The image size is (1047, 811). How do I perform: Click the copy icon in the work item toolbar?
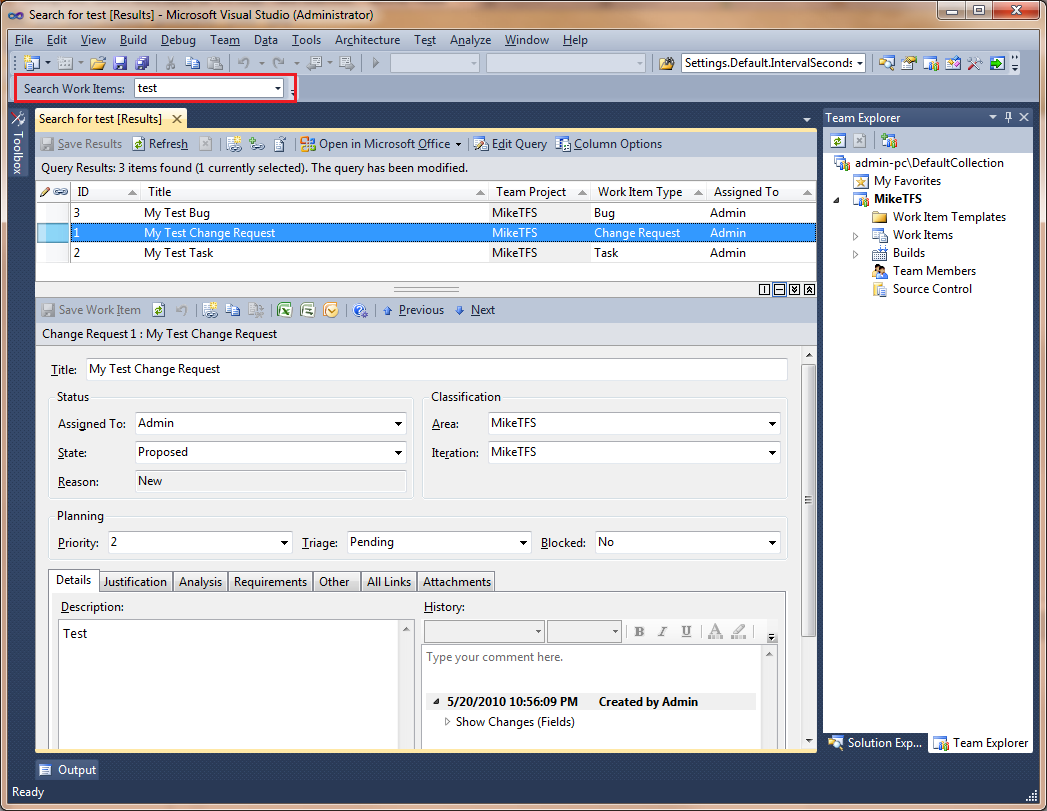[232, 310]
